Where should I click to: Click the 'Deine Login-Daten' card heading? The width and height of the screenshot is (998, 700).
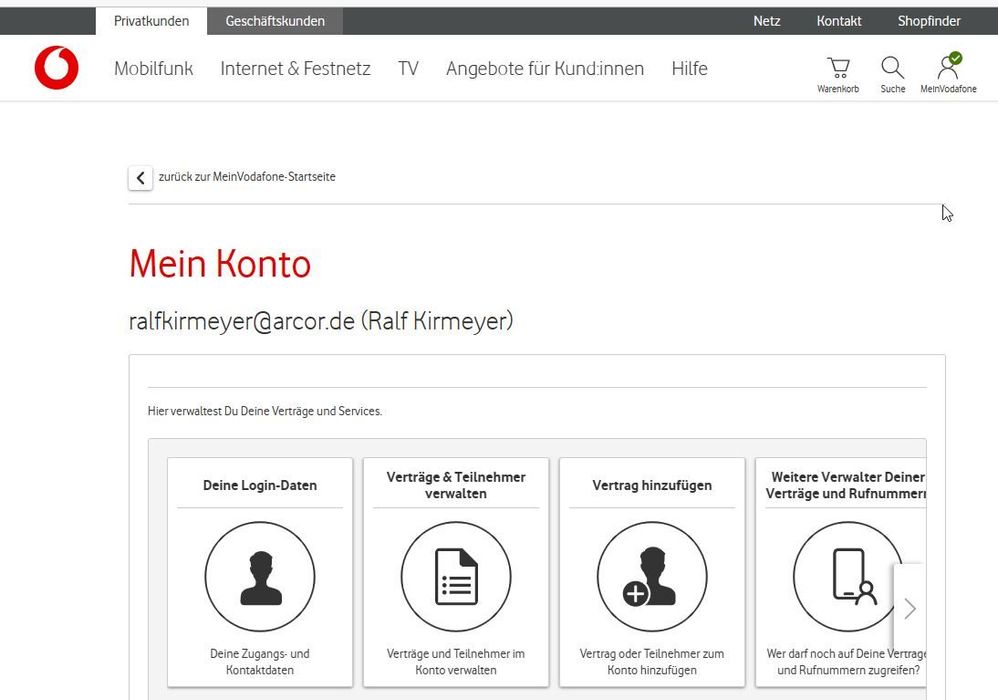click(260, 485)
